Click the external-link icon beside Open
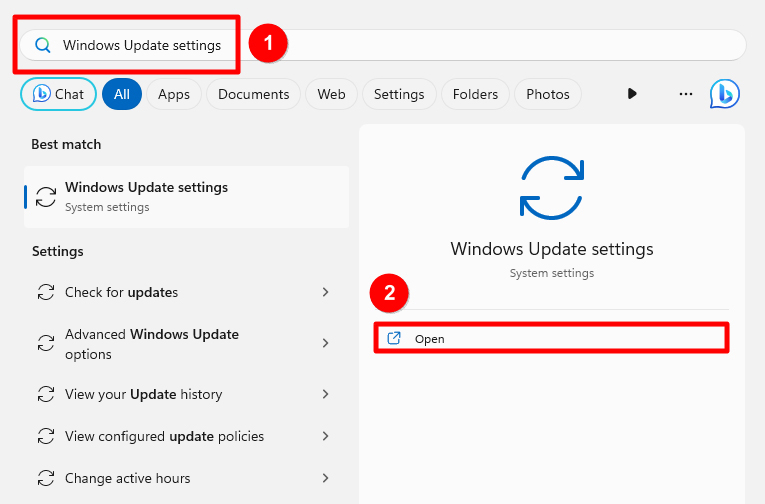 click(394, 338)
